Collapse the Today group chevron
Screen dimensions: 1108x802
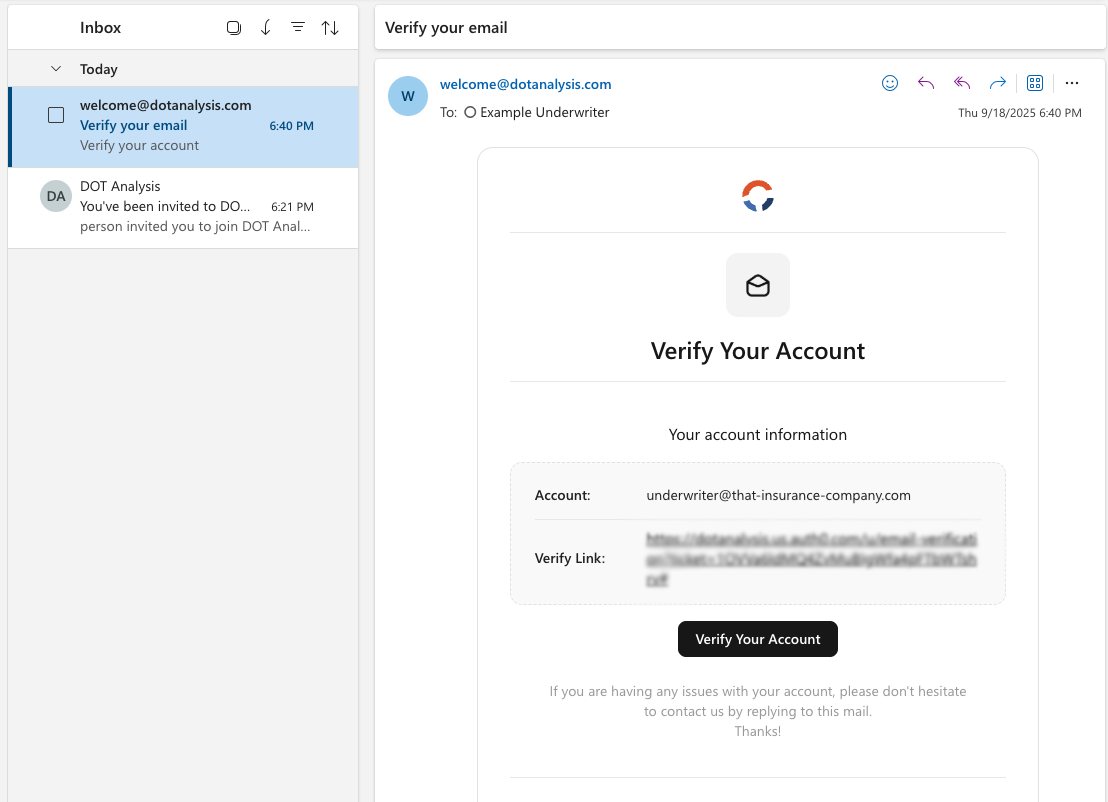pos(56,69)
